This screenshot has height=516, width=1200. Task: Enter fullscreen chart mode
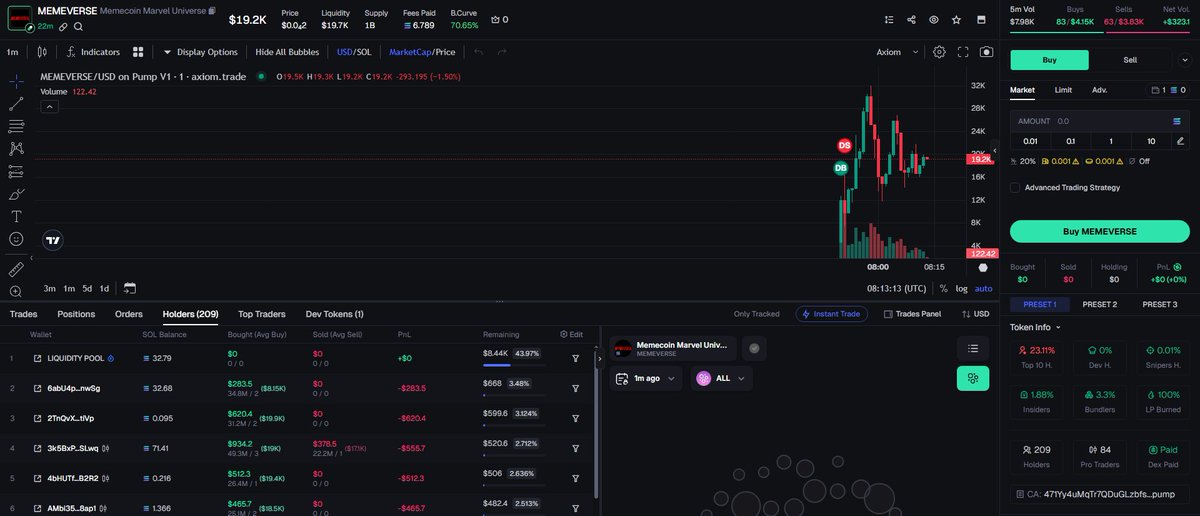click(963, 52)
